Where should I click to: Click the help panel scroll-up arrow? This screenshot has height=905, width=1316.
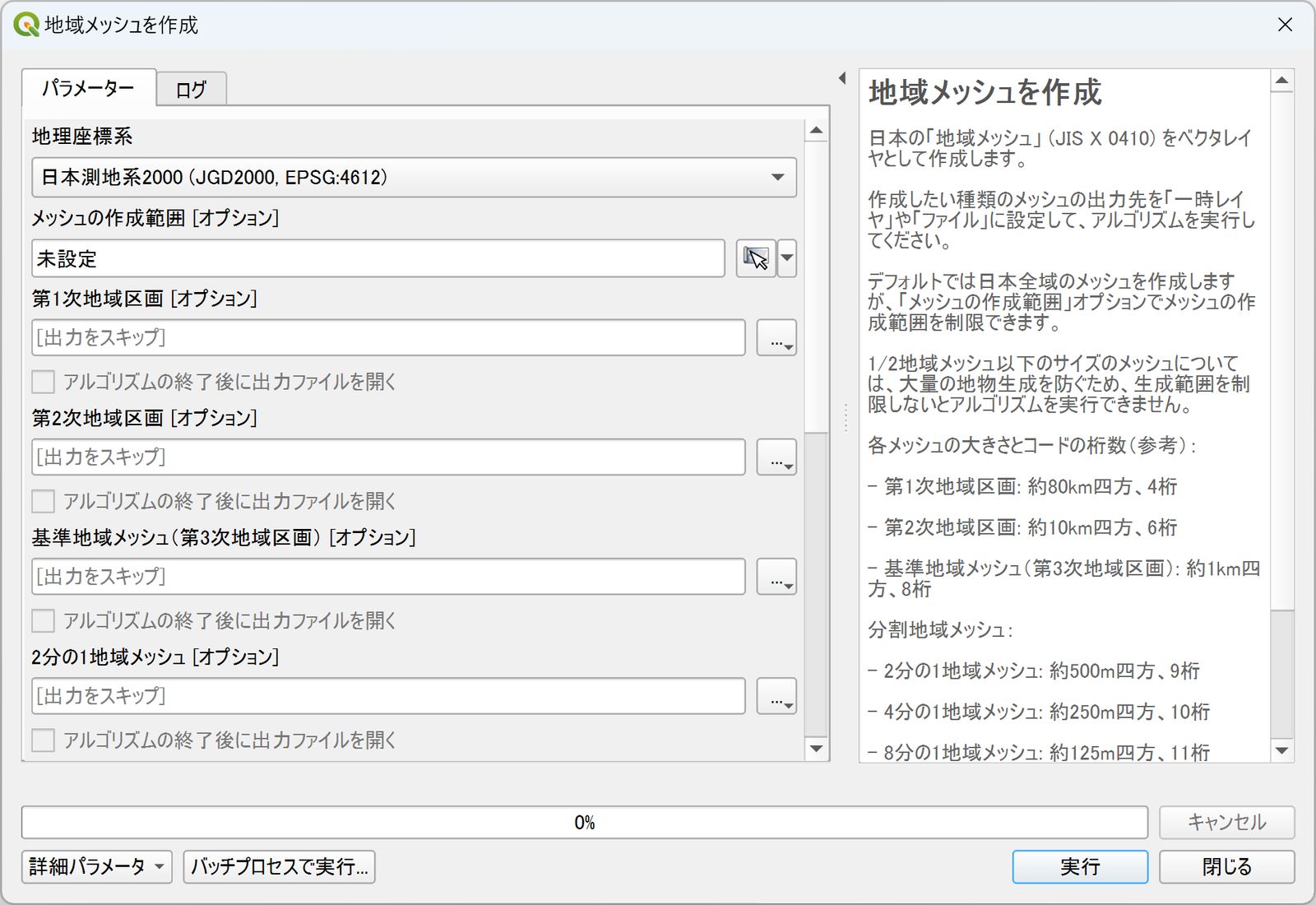(1281, 81)
